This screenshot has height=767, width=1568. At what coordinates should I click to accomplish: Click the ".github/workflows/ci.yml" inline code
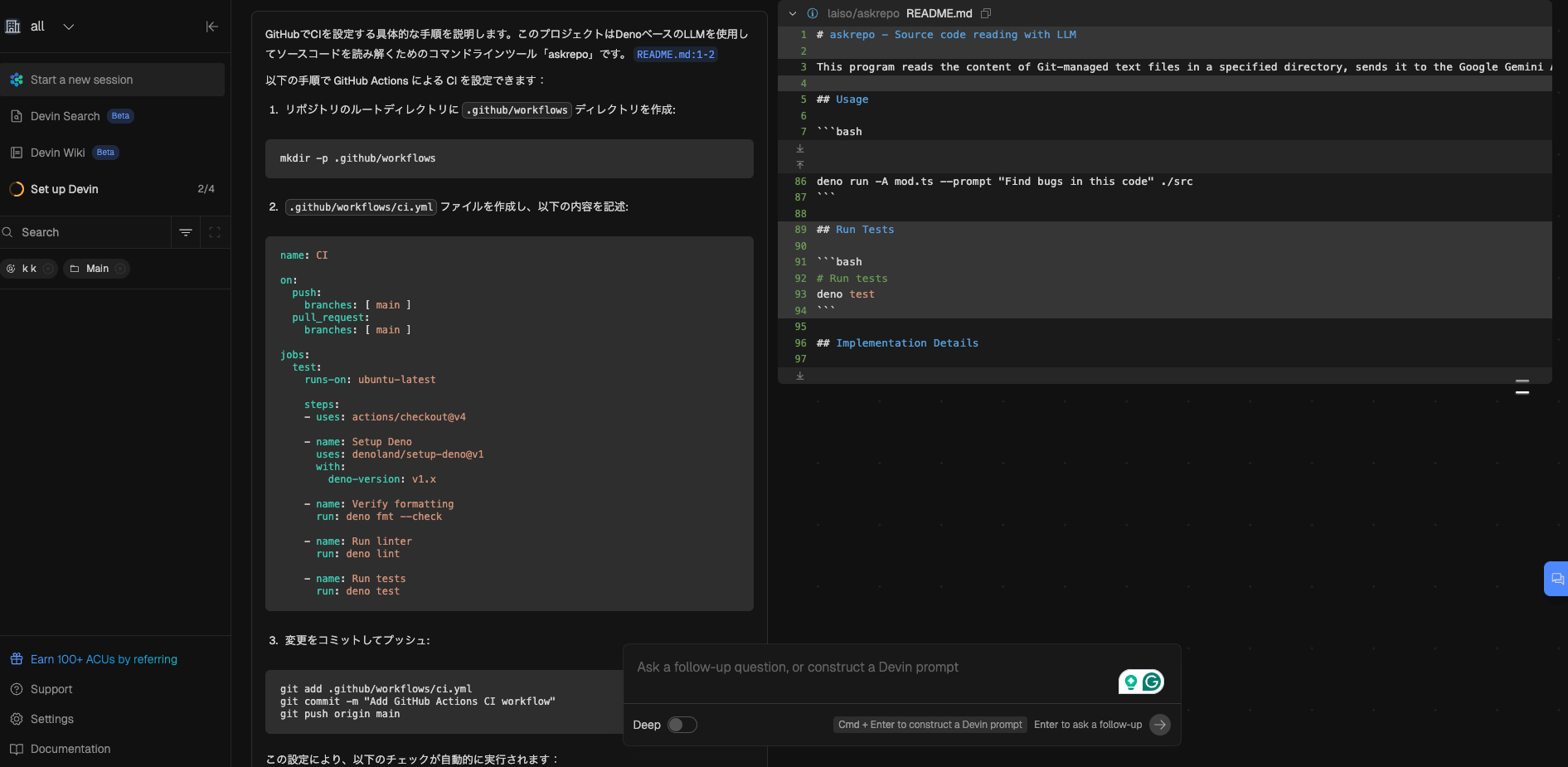pyautogui.click(x=362, y=207)
